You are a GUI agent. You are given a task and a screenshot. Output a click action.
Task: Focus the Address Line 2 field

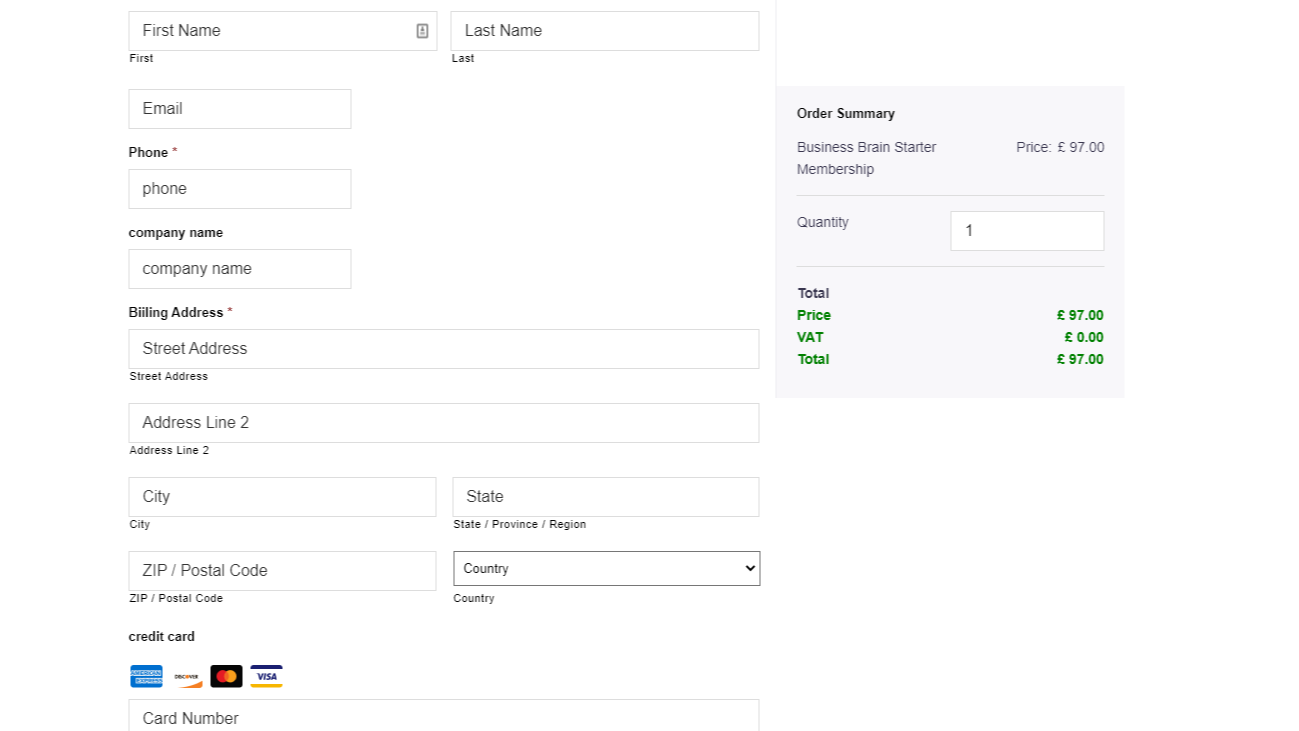tap(444, 423)
